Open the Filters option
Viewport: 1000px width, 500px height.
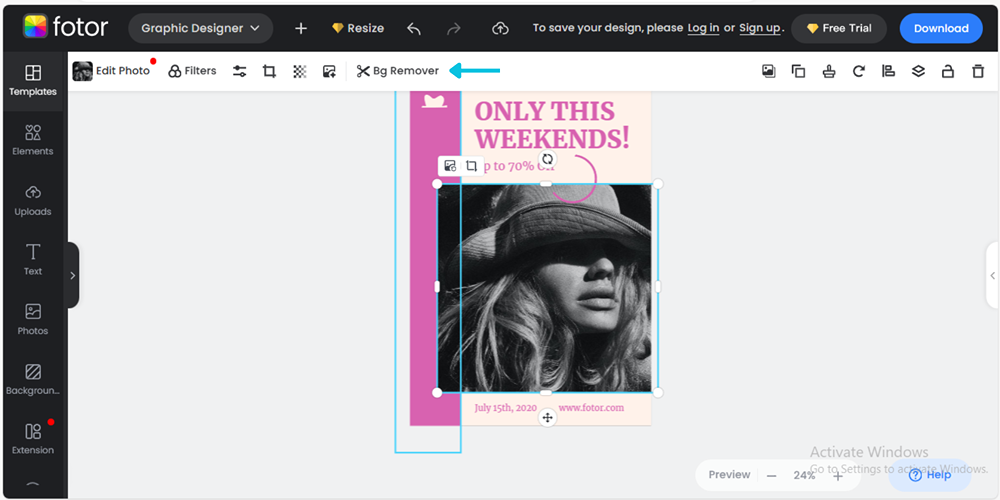(x=193, y=71)
